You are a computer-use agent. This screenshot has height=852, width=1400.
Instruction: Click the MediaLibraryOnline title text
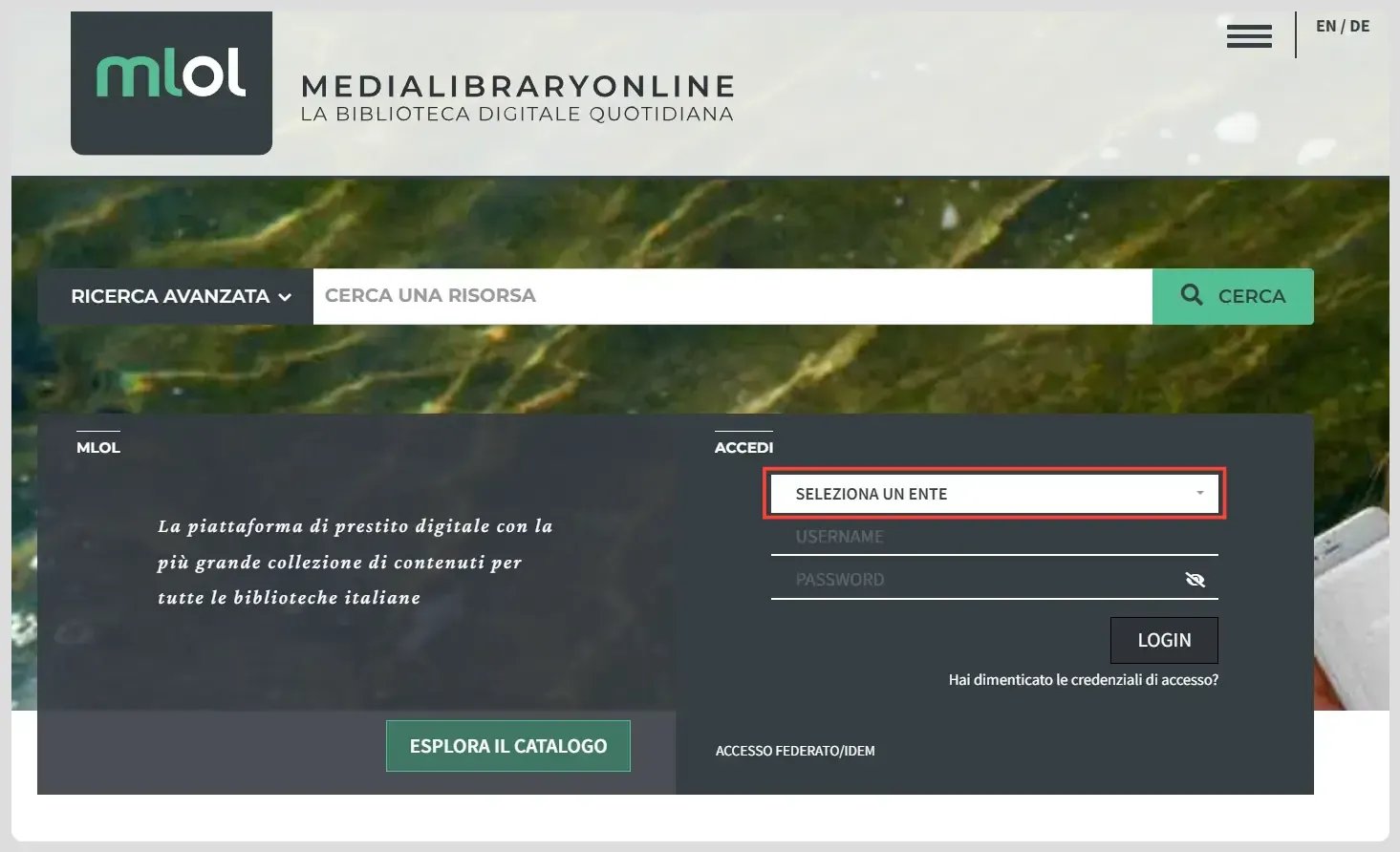point(518,86)
